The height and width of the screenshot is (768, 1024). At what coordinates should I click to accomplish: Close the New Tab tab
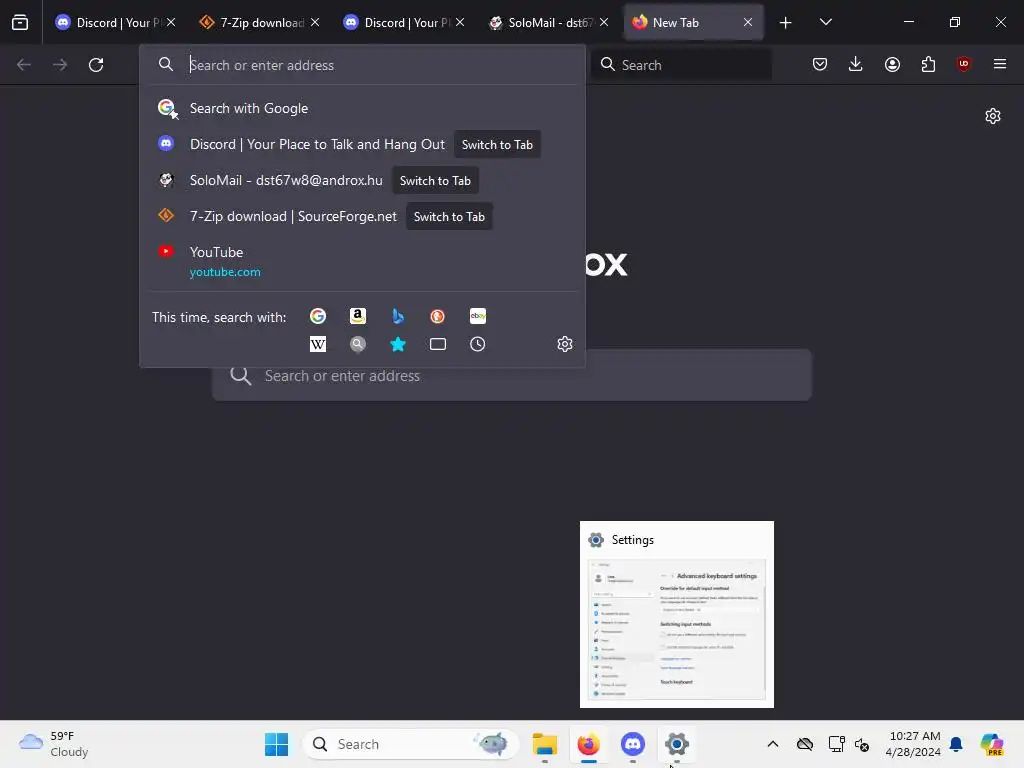click(748, 22)
